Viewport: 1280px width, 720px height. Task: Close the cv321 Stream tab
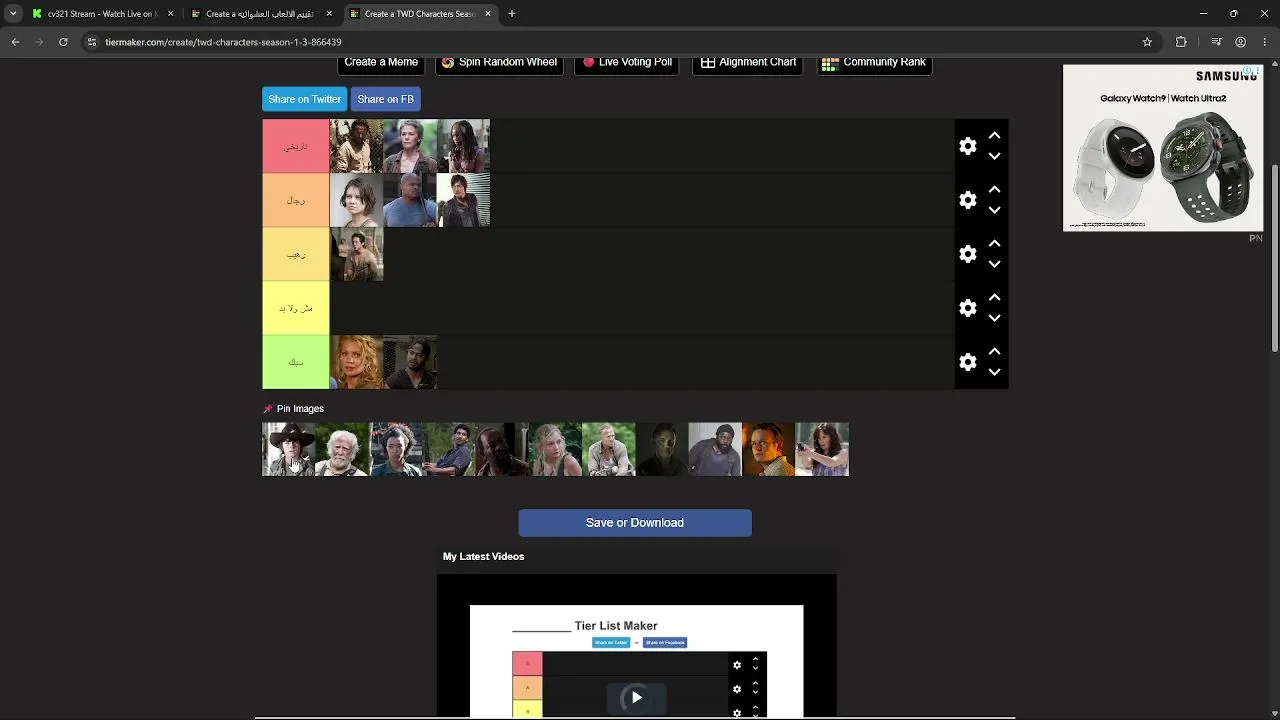[170, 14]
